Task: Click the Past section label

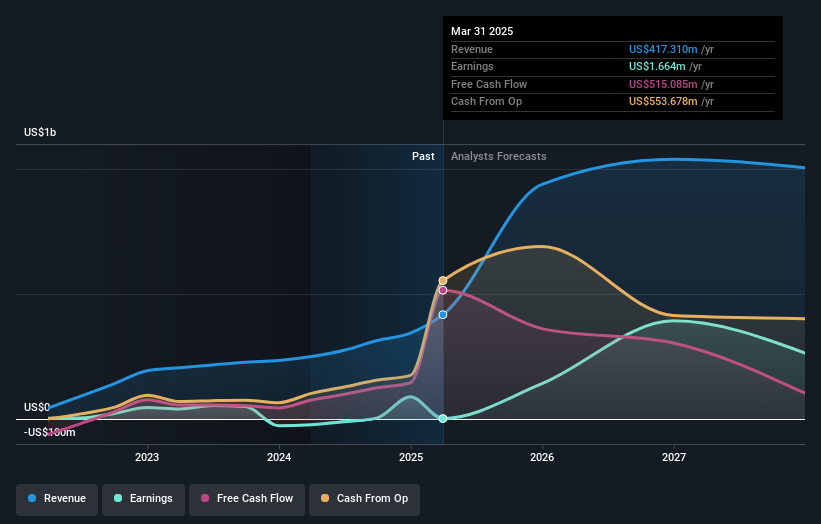Action: pos(423,156)
